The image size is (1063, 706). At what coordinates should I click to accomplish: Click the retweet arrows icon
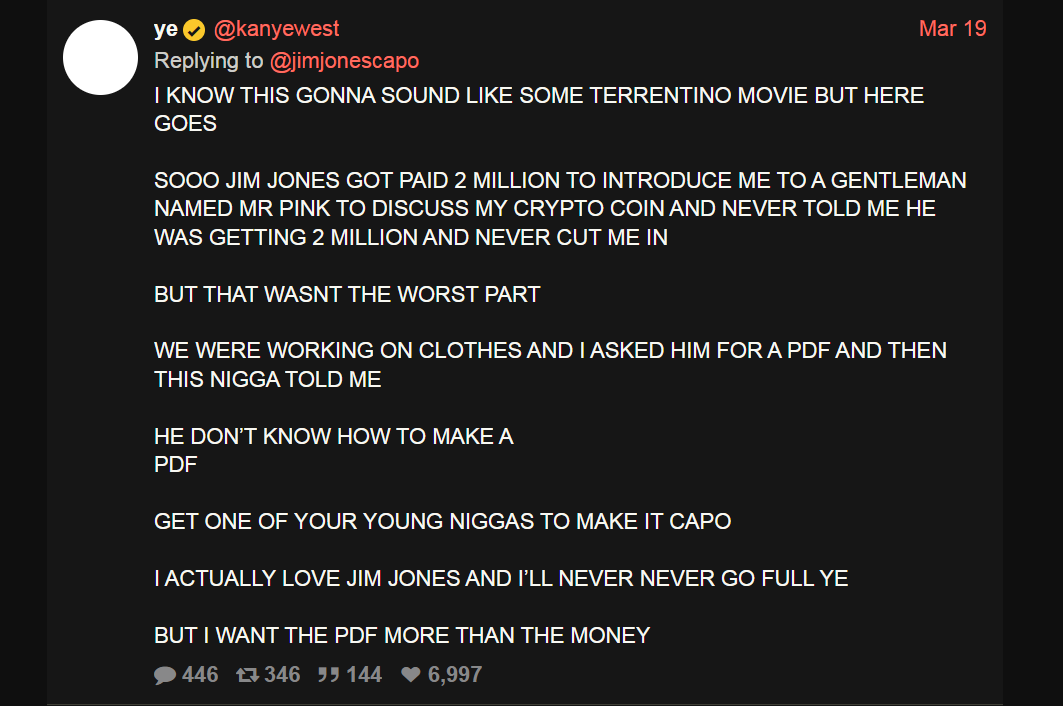pyautogui.click(x=246, y=675)
